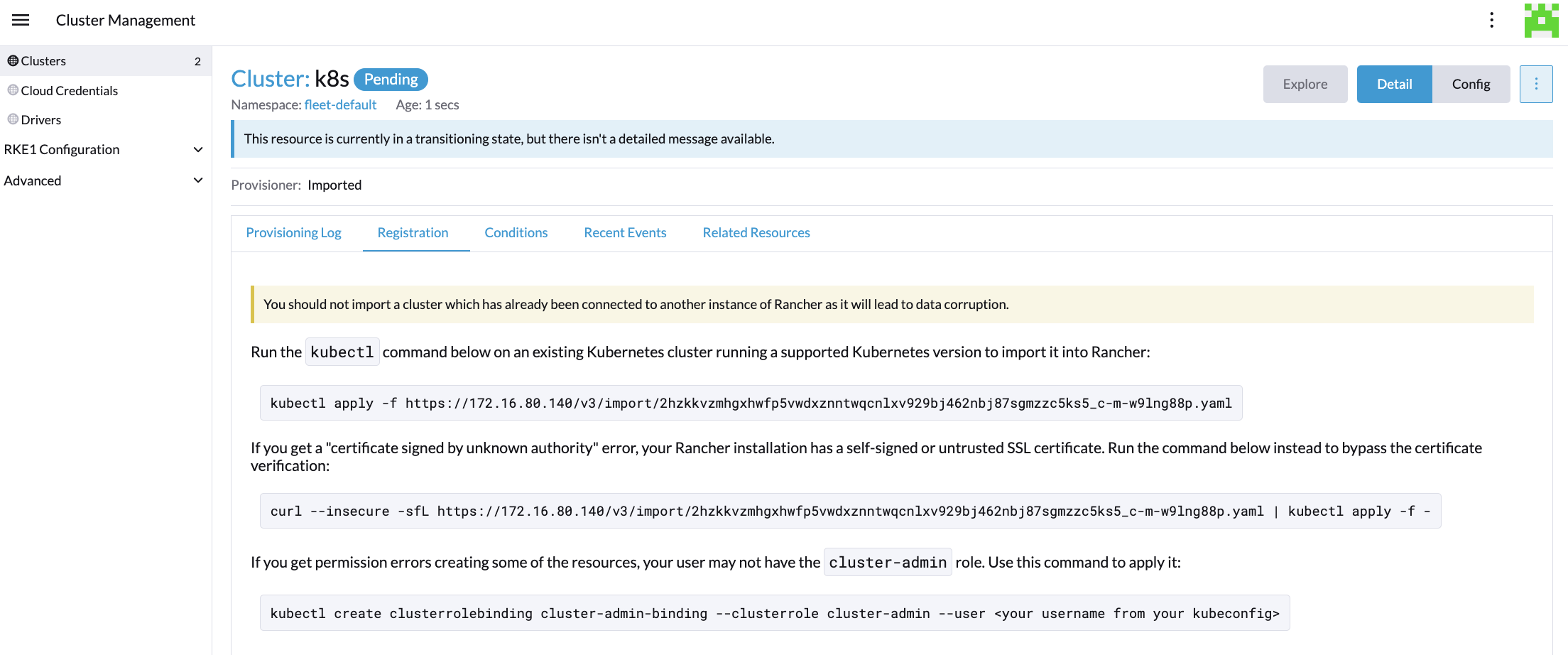Image resolution: width=1568 pixels, height=655 pixels.
Task: Click the Cluster Management header title
Action: pyautogui.click(x=126, y=20)
